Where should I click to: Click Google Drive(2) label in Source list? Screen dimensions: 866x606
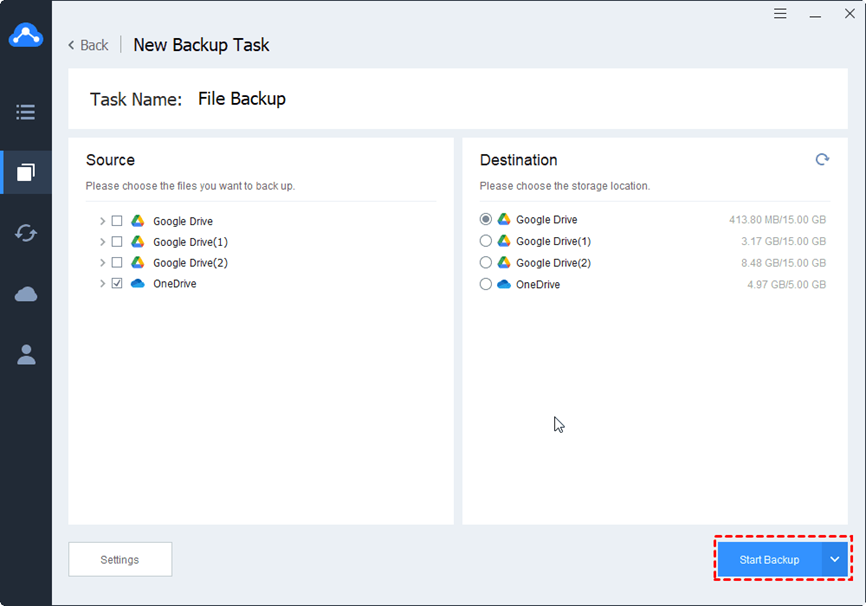point(191,263)
